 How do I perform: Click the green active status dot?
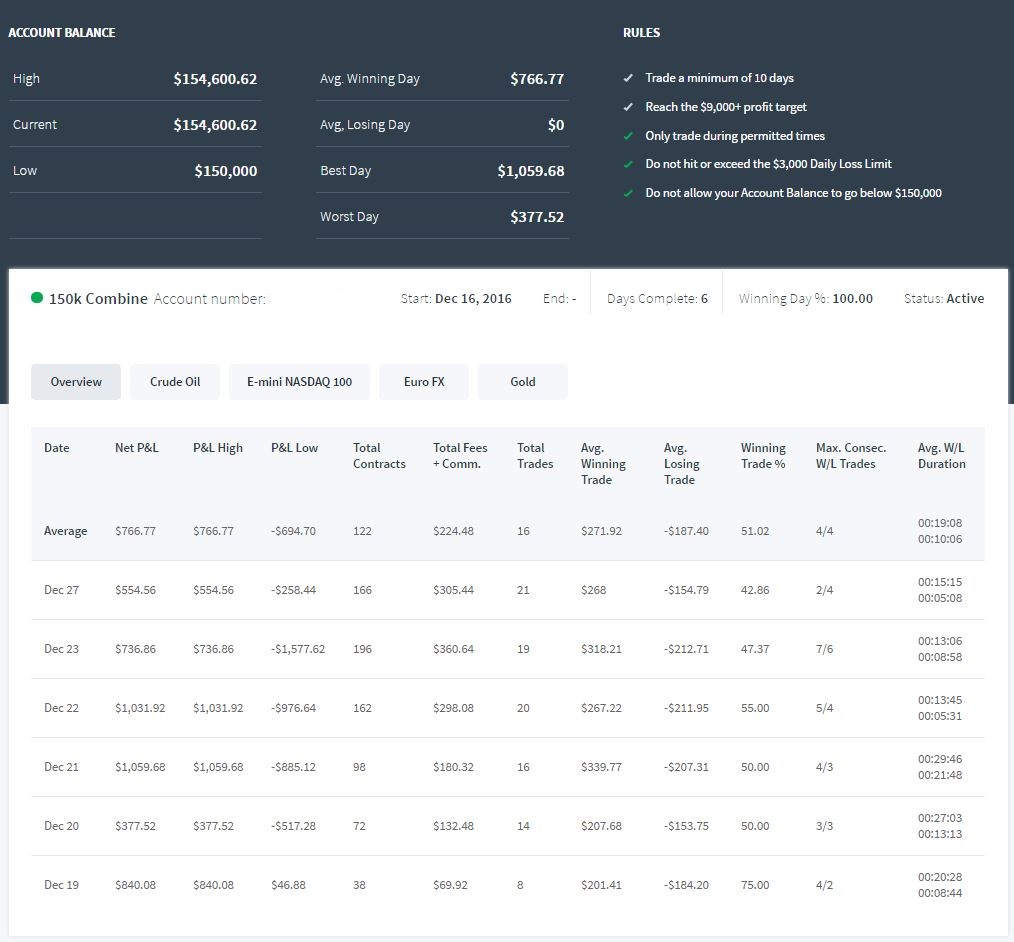[37, 297]
